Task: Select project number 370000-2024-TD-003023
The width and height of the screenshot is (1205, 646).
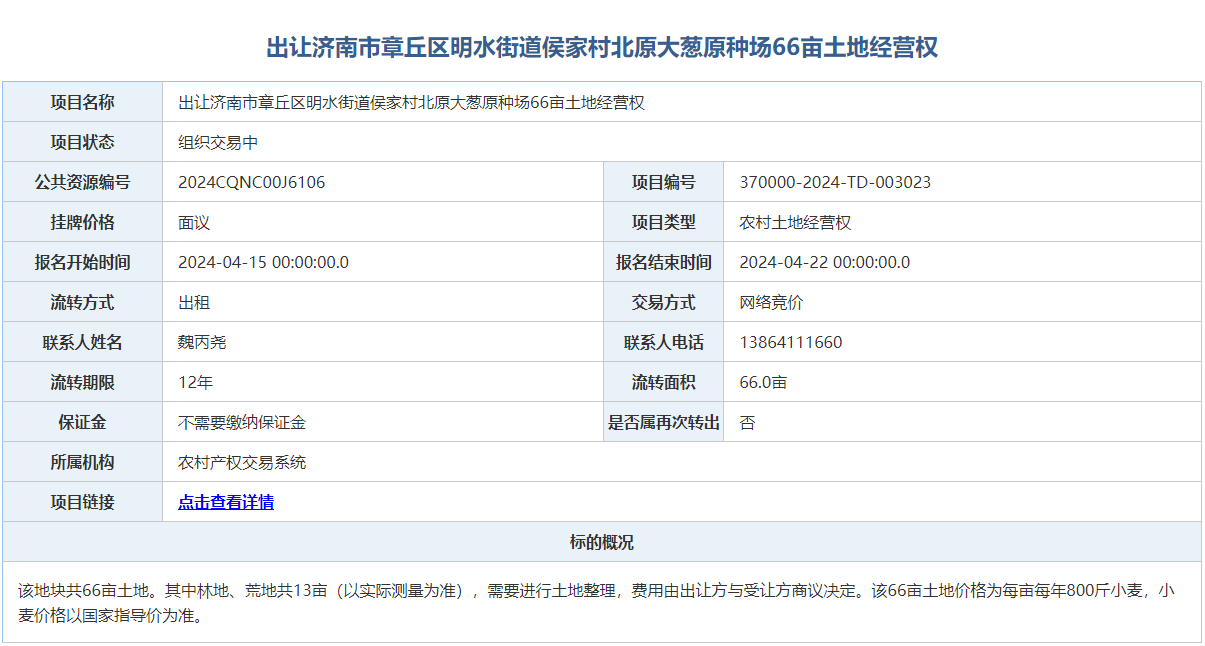Action: [x=835, y=182]
